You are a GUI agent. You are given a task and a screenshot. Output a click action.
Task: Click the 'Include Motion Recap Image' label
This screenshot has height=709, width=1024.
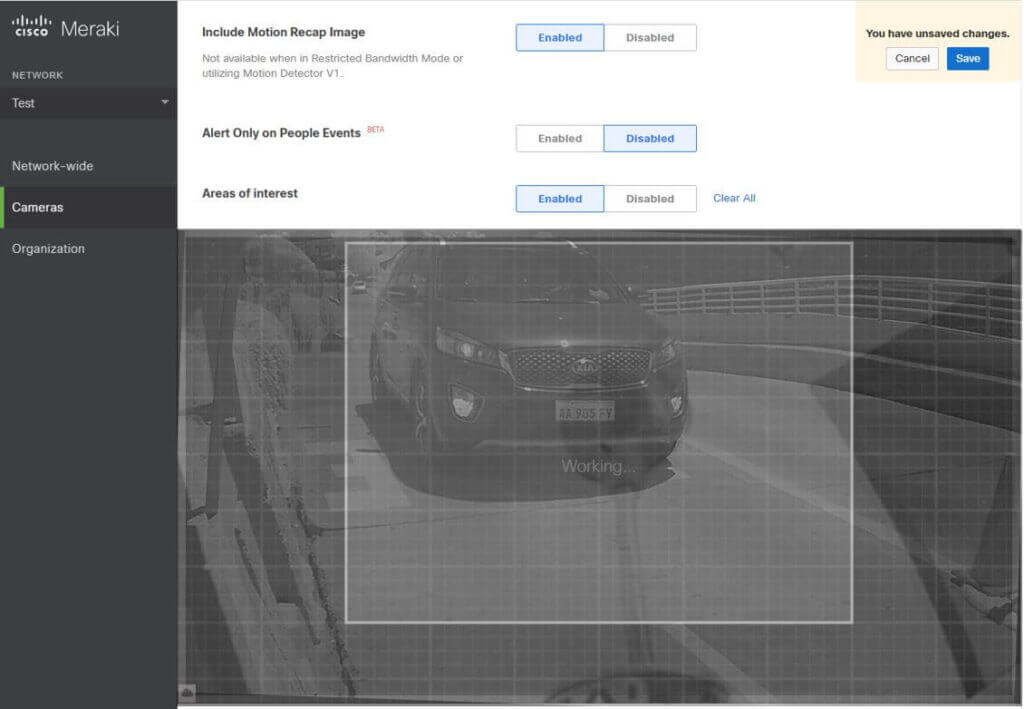click(283, 32)
